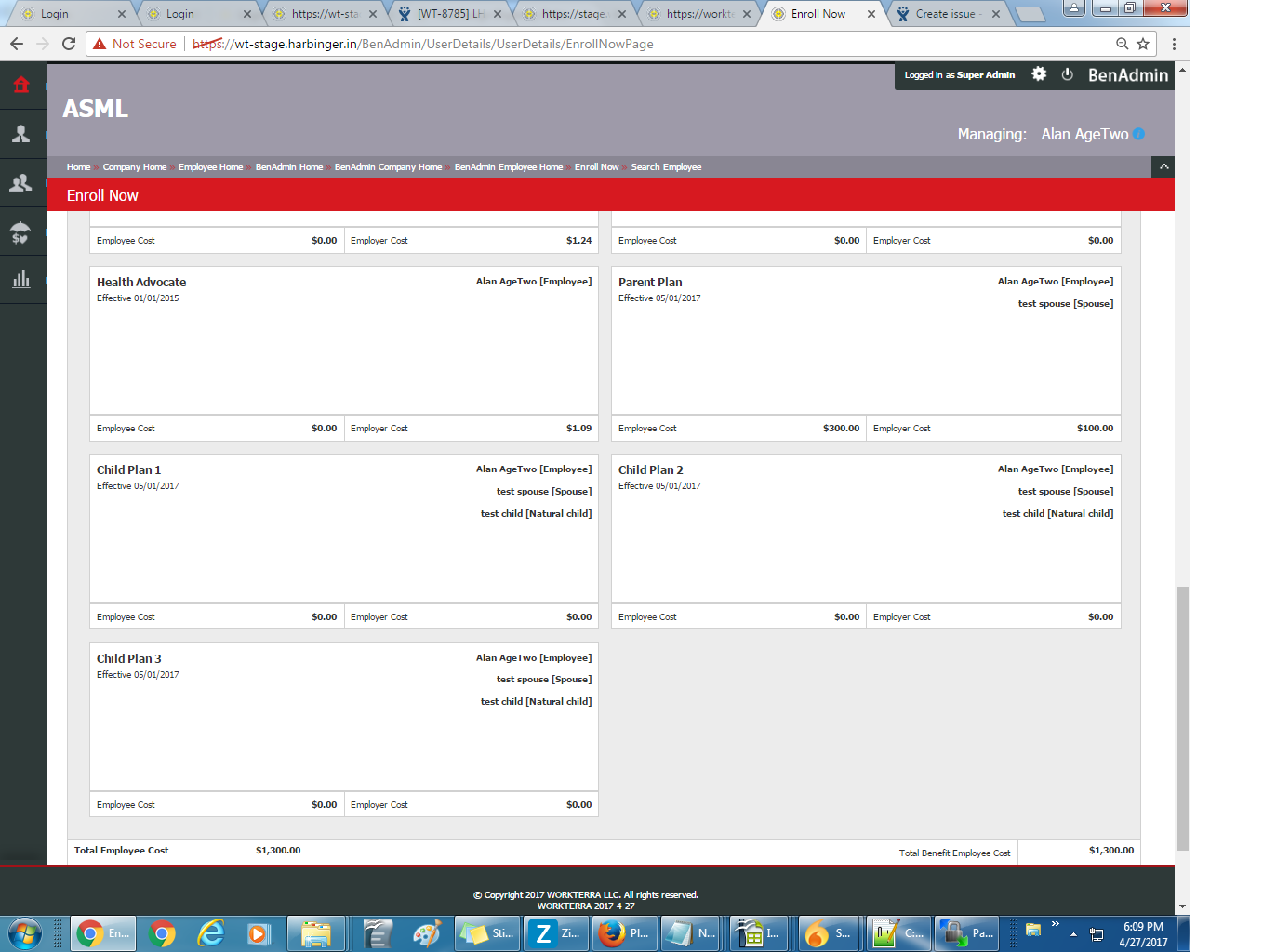Click the power logout icon

pyautogui.click(x=1067, y=74)
